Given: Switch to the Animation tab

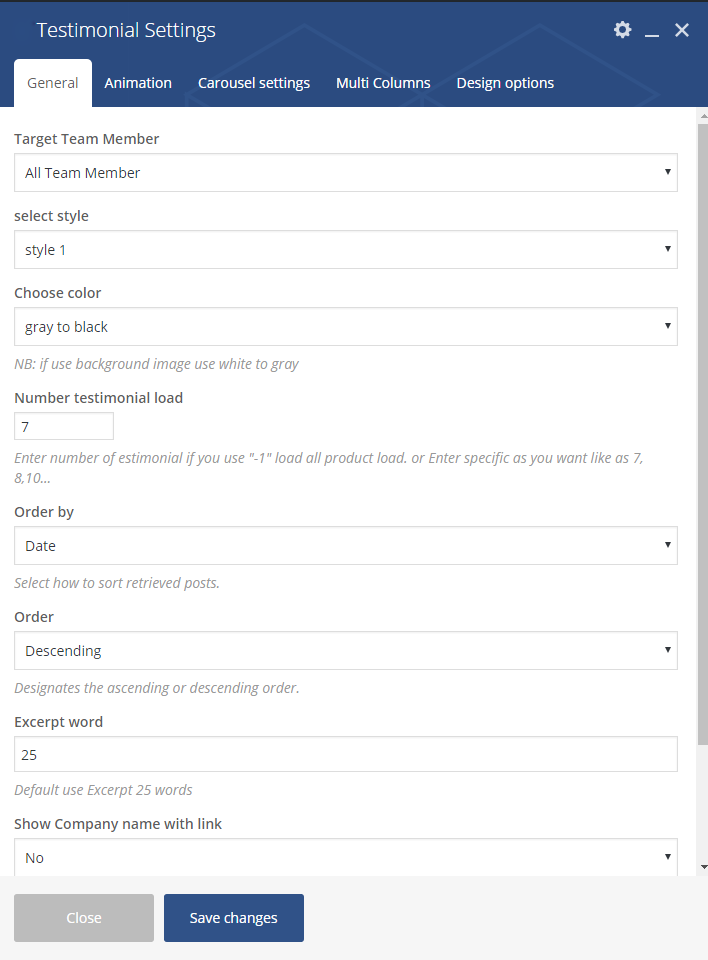Looking at the screenshot, I should click(x=138, y=83).
